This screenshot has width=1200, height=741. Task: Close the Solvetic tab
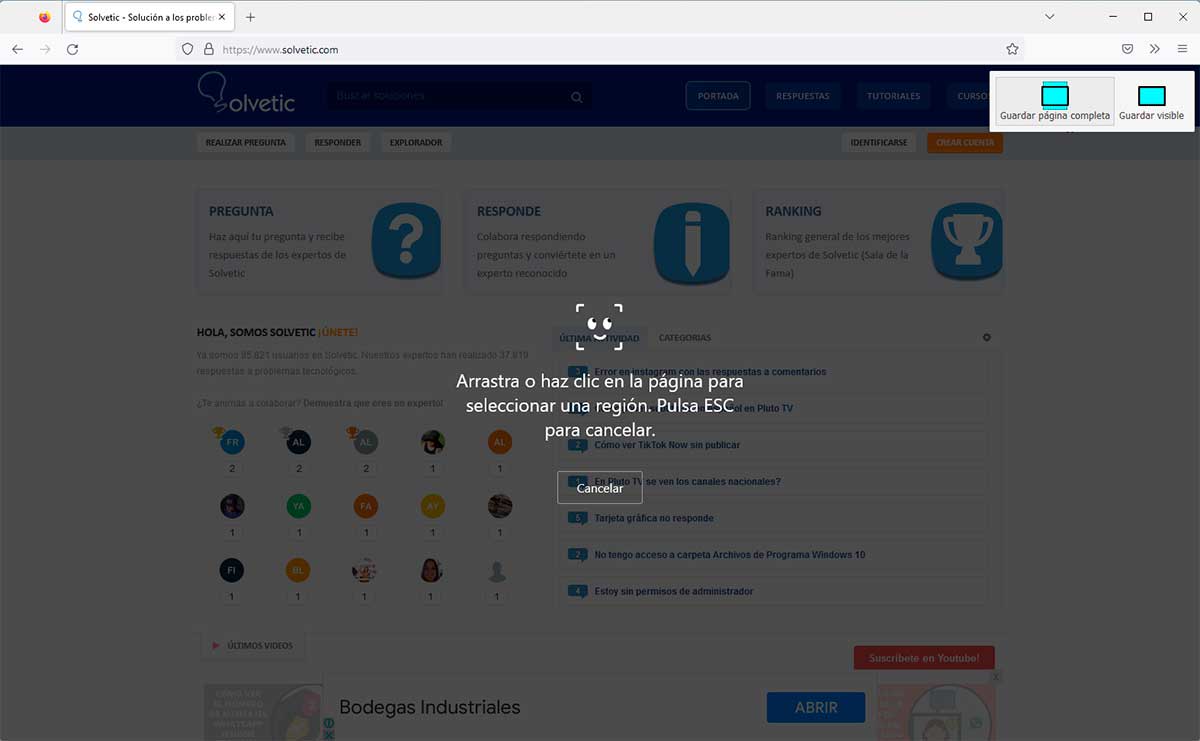(x=222, y=17)
